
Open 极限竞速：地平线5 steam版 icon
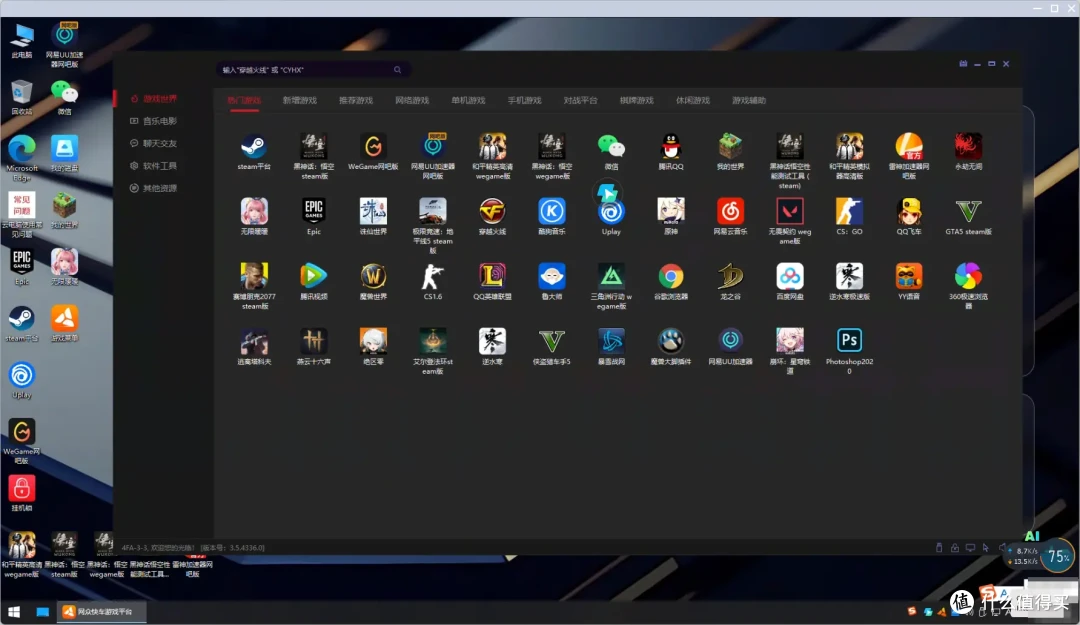[433, 212]
